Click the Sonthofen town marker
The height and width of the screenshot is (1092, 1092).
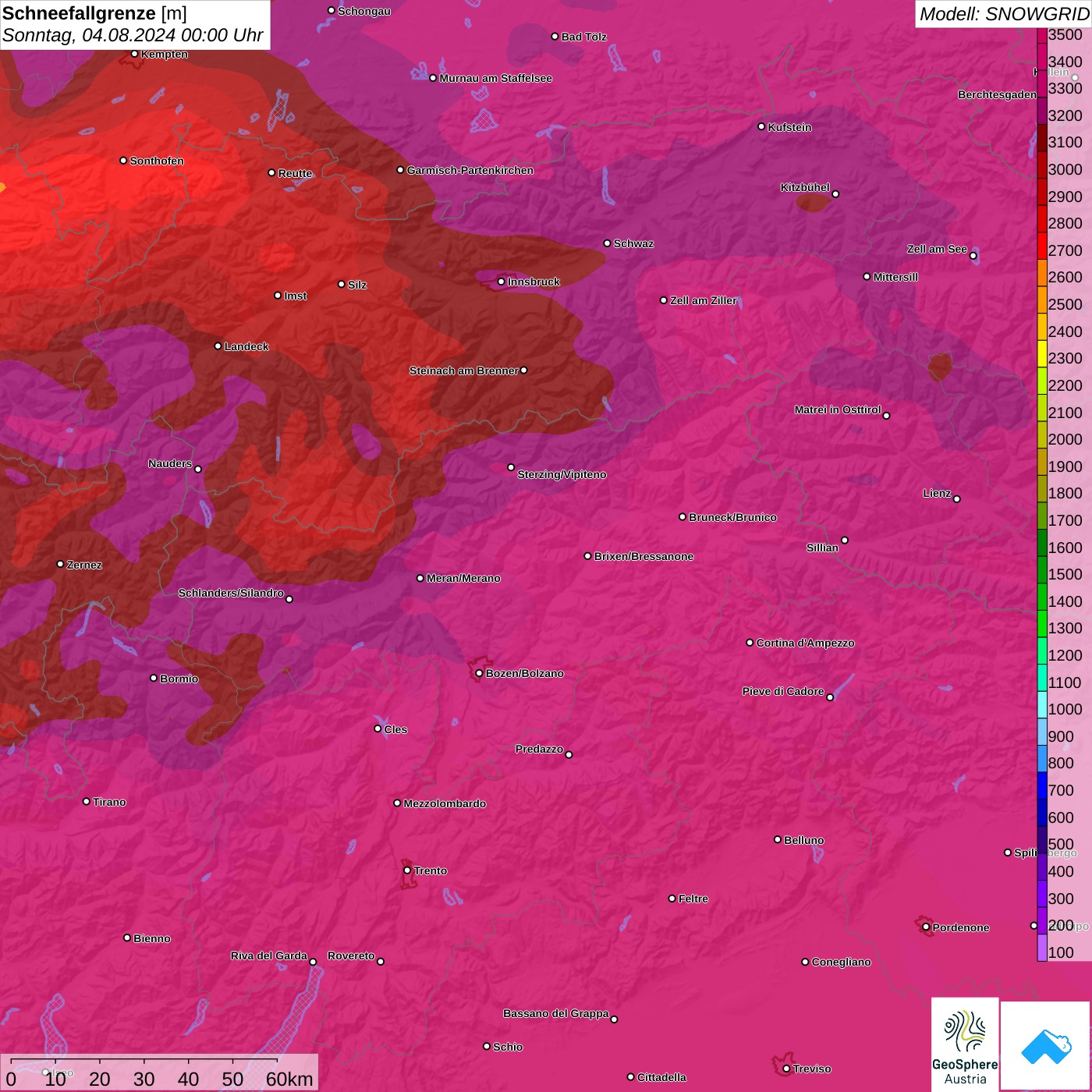tap(123, 161)
